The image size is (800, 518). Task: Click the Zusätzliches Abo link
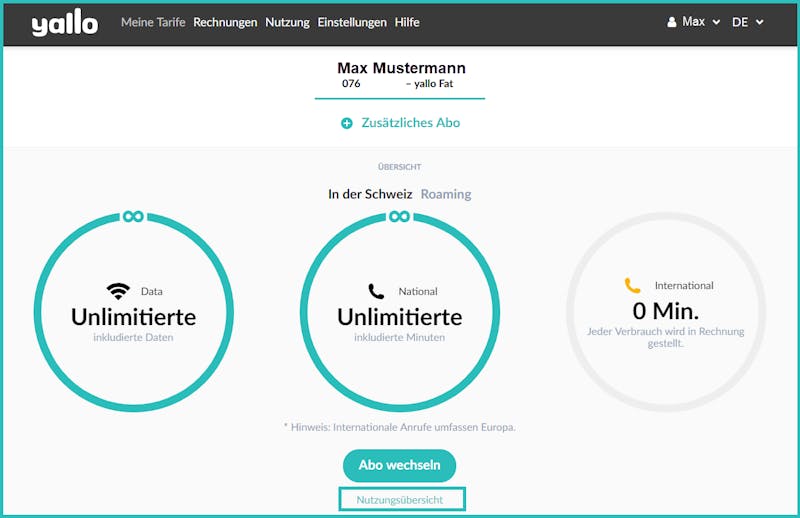[411, 122]
